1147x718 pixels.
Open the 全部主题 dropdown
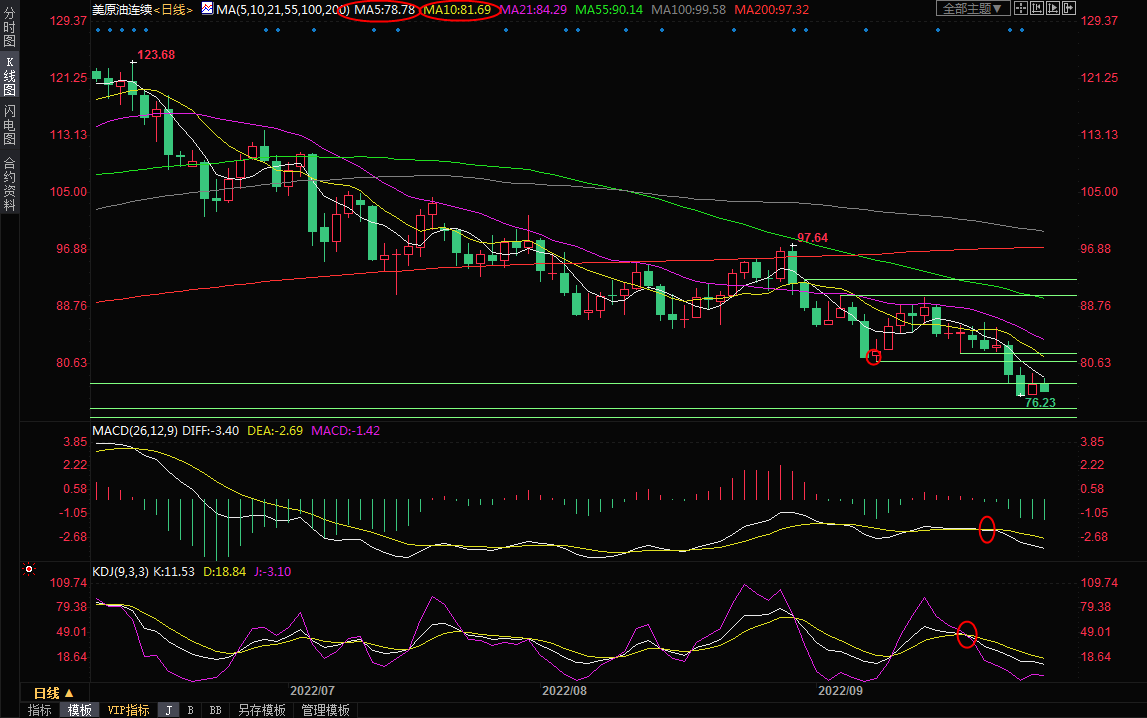(x=972, y=8)
